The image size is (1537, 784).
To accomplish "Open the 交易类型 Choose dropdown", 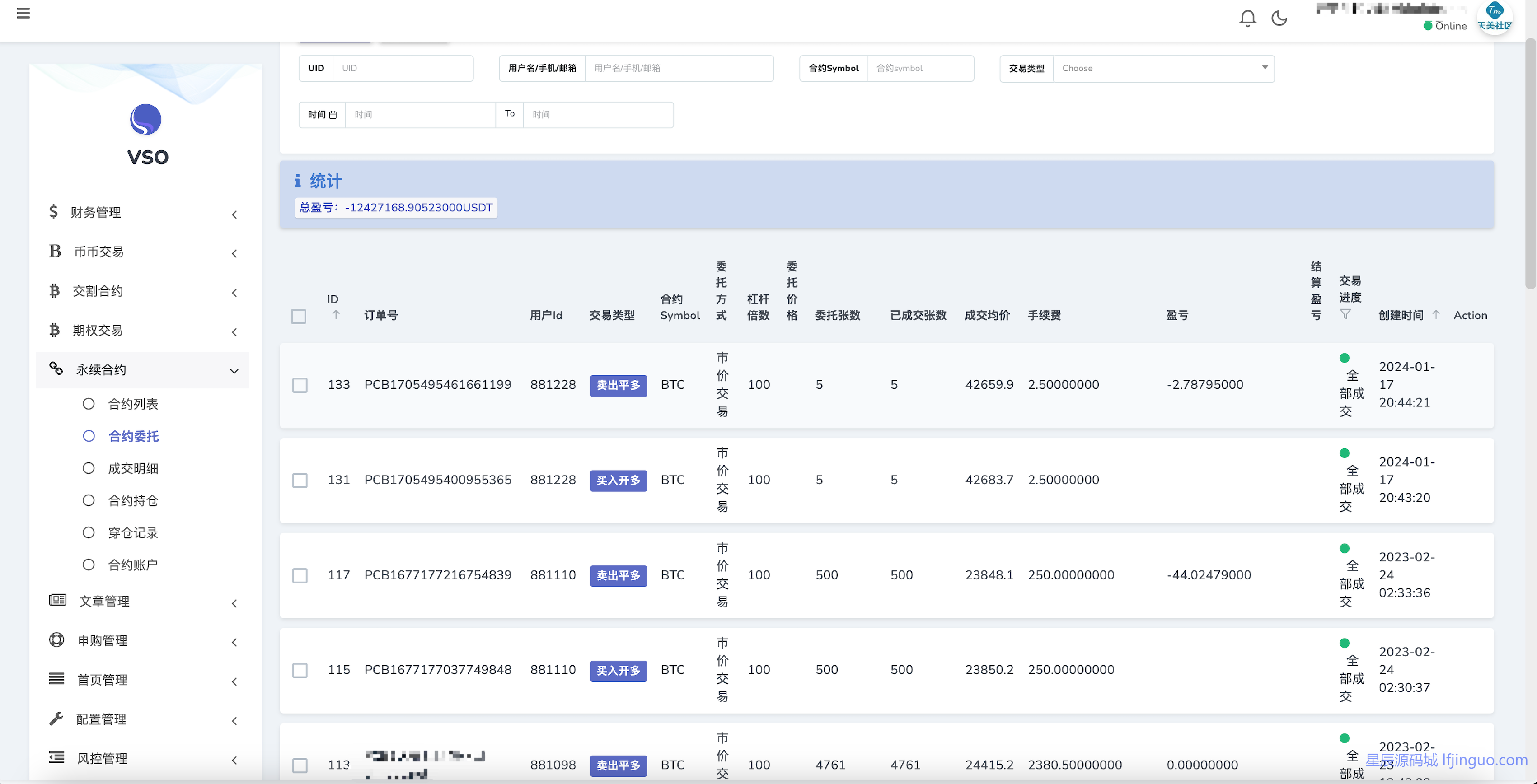I will pyautogui.click(x=1163, y=69).
